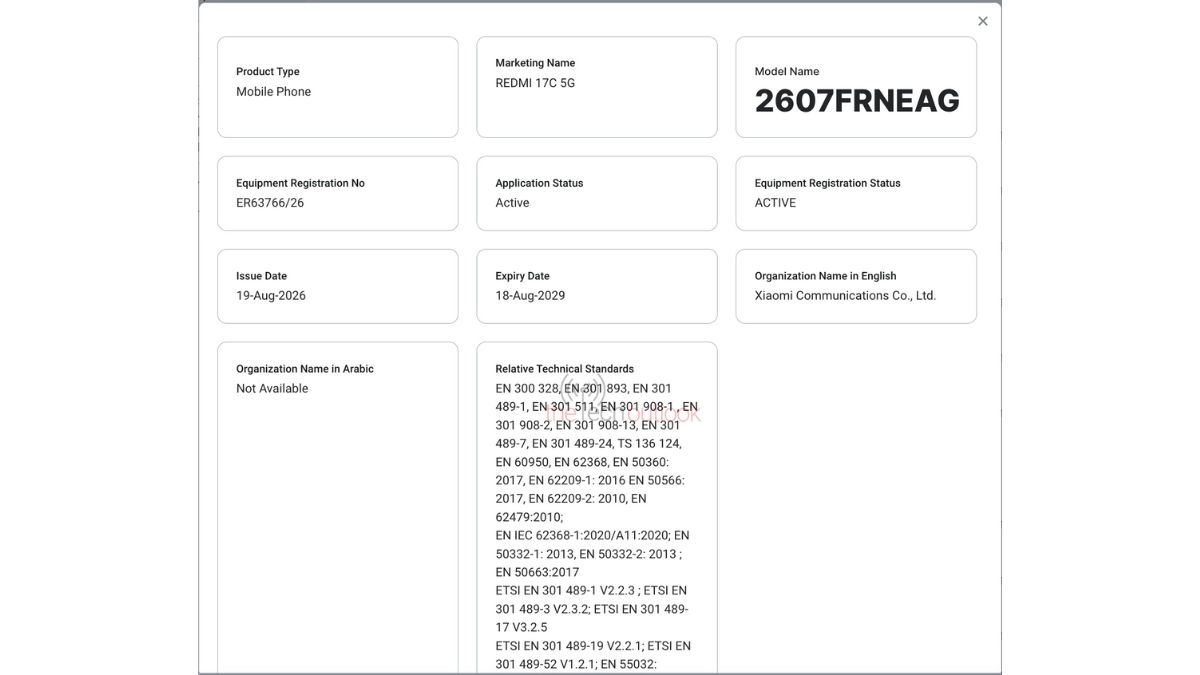Select registration number ER63766/26

(270, 203)
